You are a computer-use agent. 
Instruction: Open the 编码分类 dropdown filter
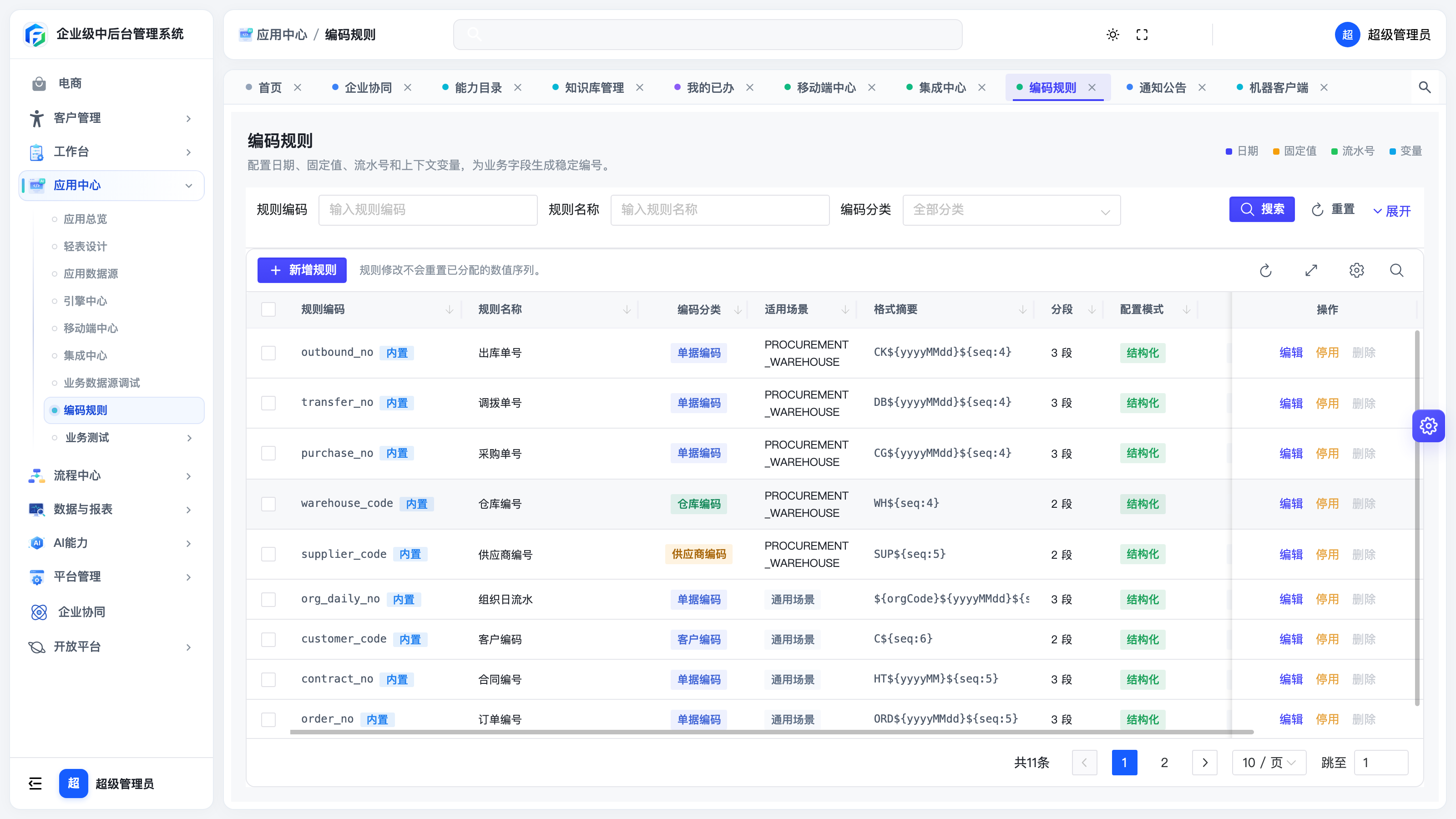pos(1011,210)
